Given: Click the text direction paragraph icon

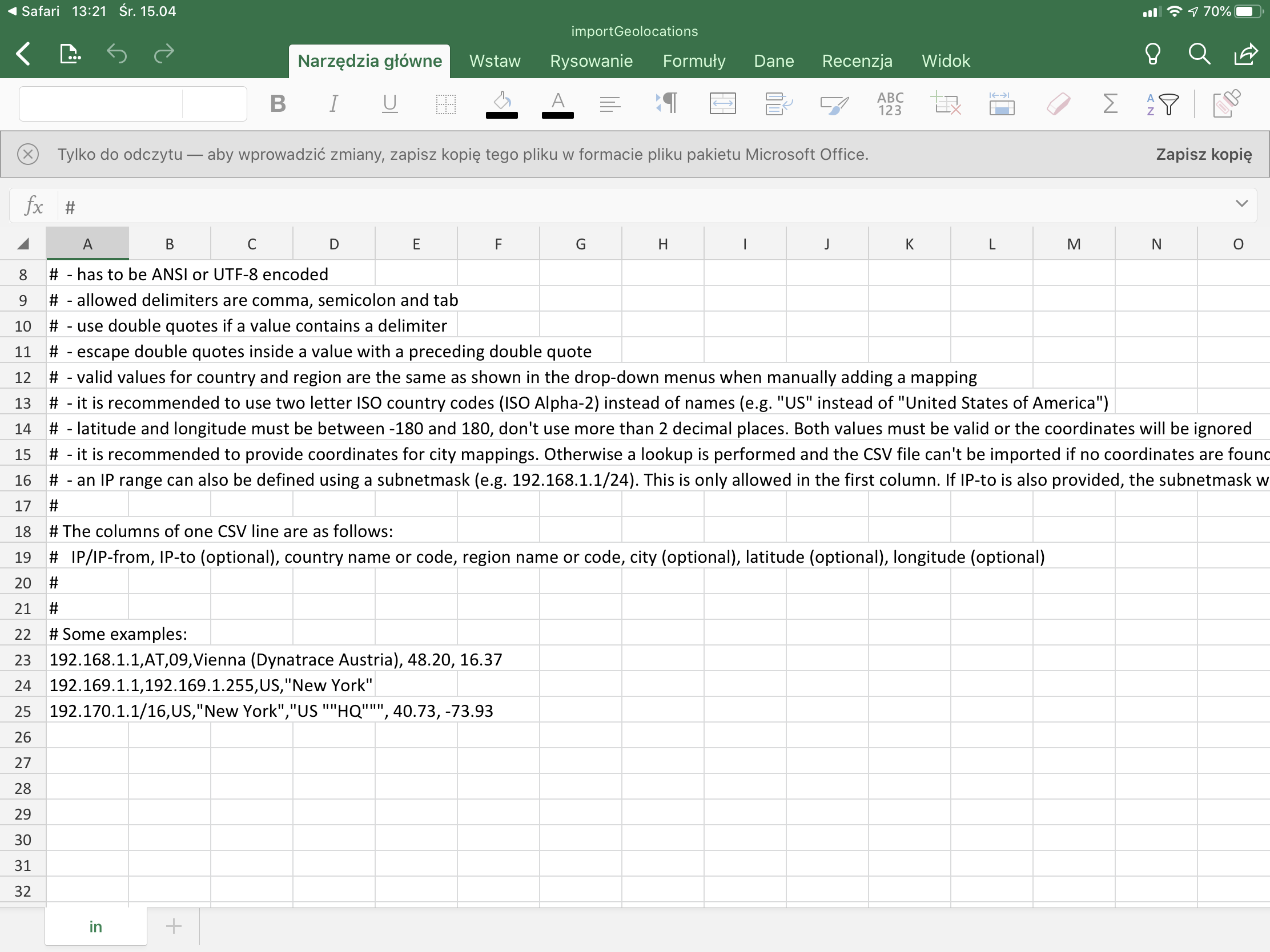Looking at the screenshot, I should pyautogui.click(x=666, y=104).
